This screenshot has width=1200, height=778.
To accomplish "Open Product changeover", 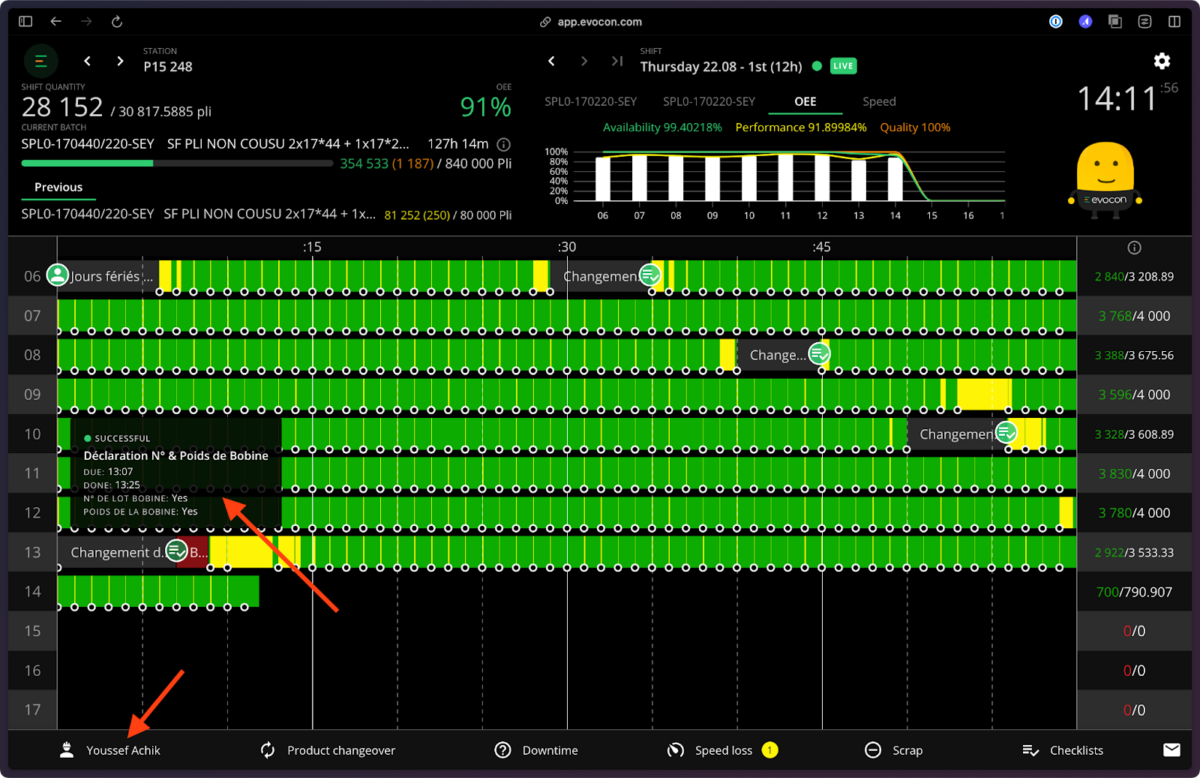I will [328, 750].
